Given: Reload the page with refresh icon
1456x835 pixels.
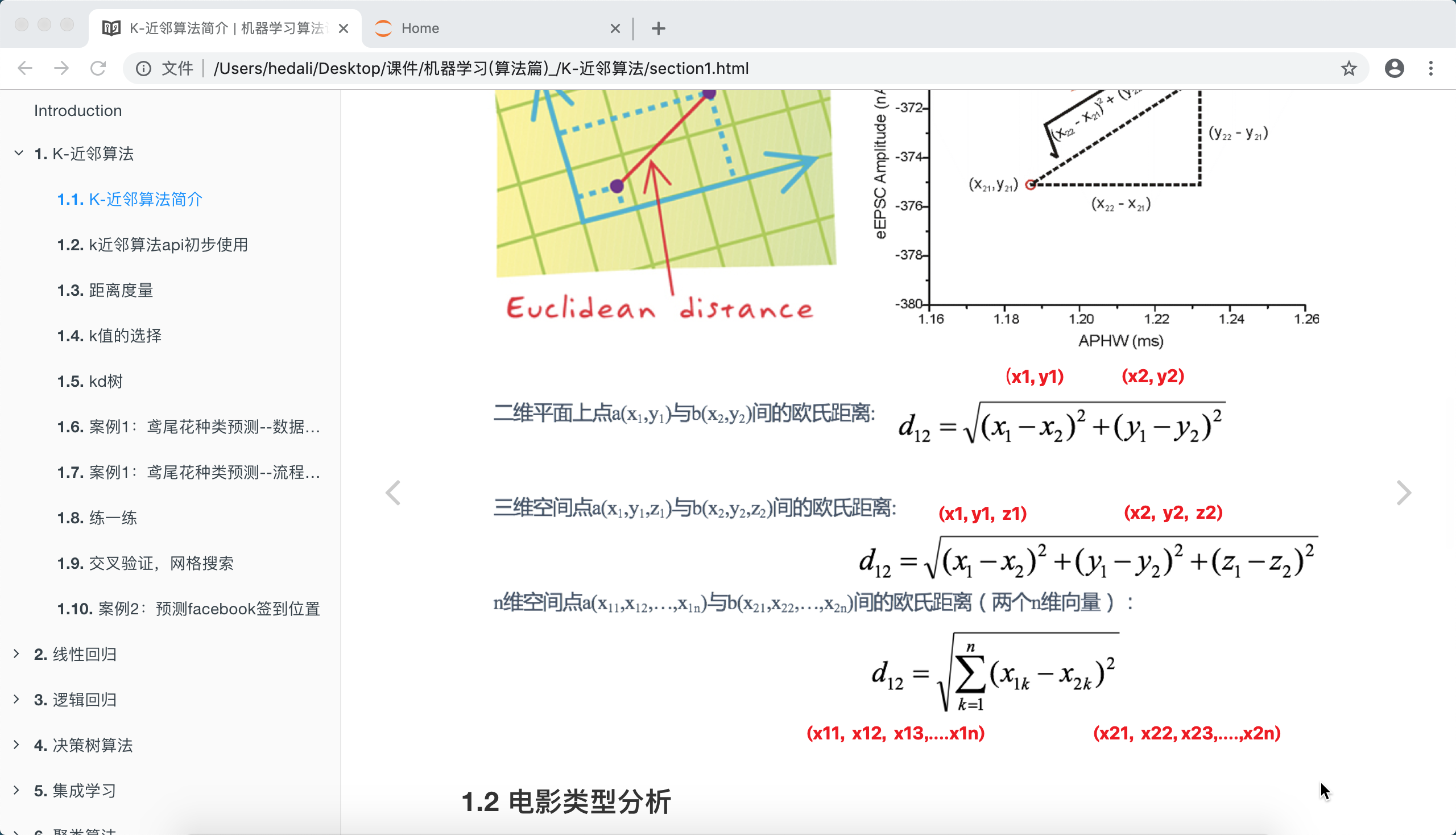Looking at the screenshot, I should pyautogui.click(x=98, y=68).
